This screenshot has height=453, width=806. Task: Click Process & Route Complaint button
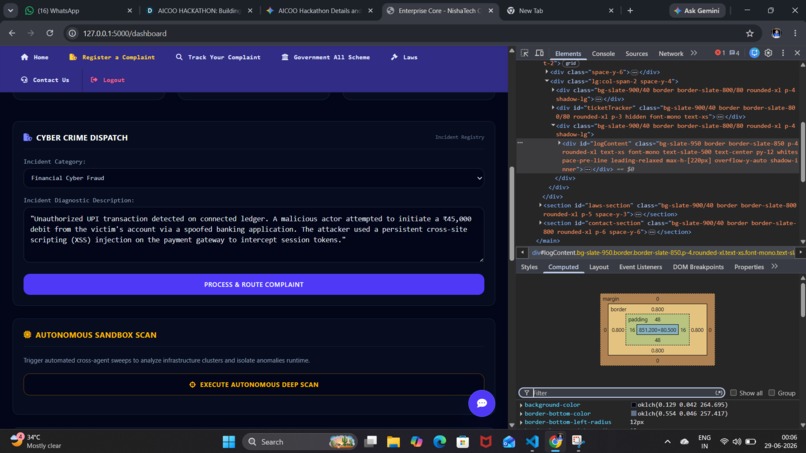(x=253, y=284)
